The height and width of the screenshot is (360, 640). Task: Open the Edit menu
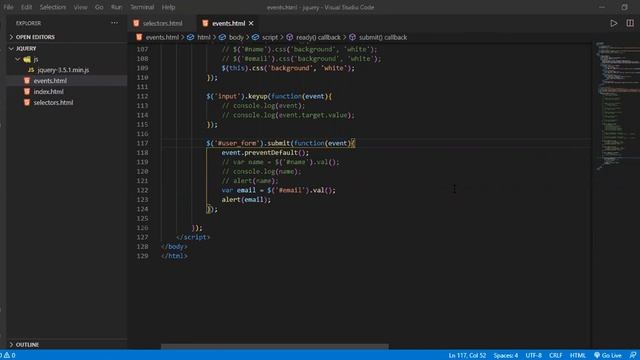coord(27,7)
